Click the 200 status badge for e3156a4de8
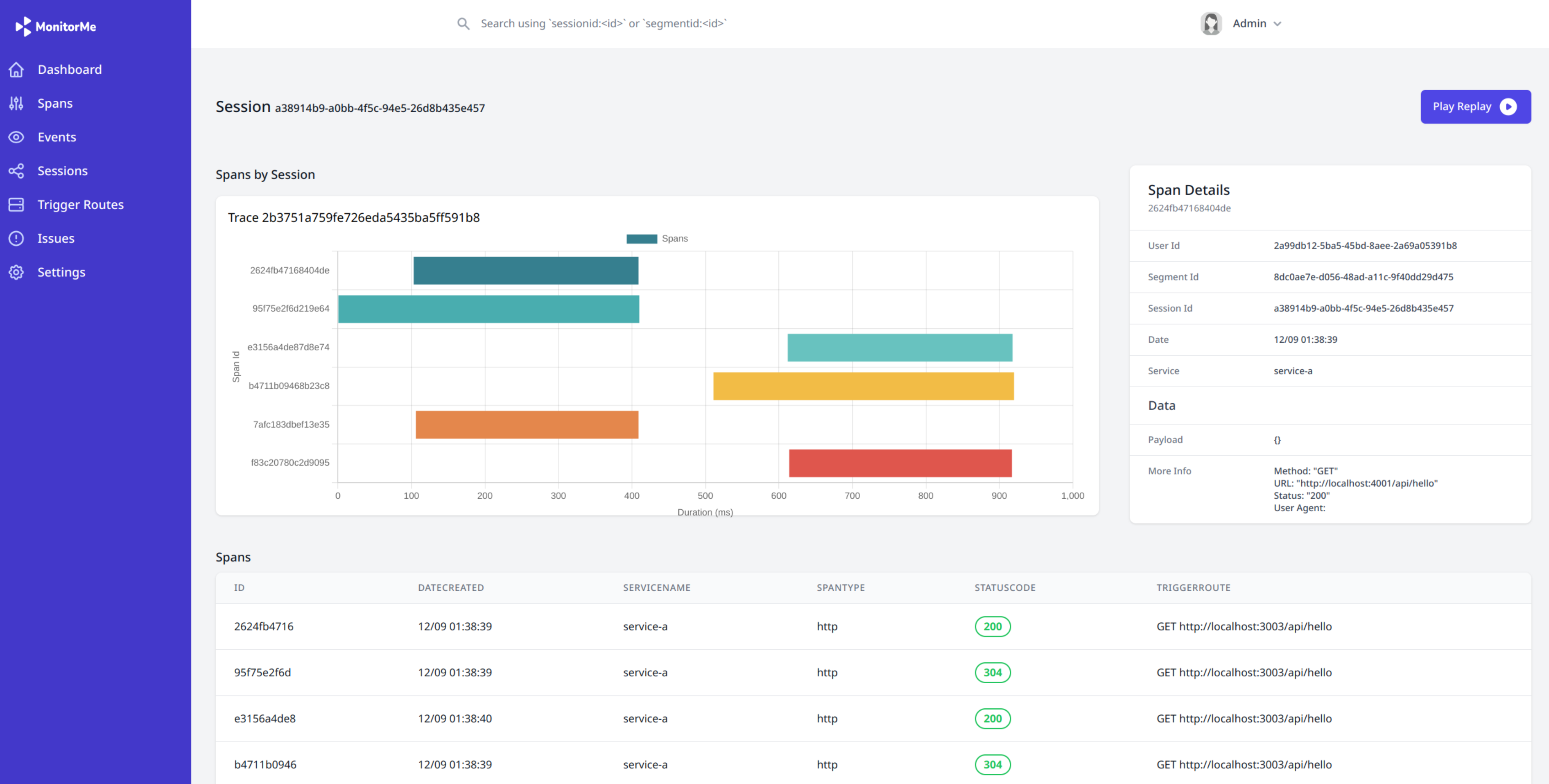 tap(992, 718)
